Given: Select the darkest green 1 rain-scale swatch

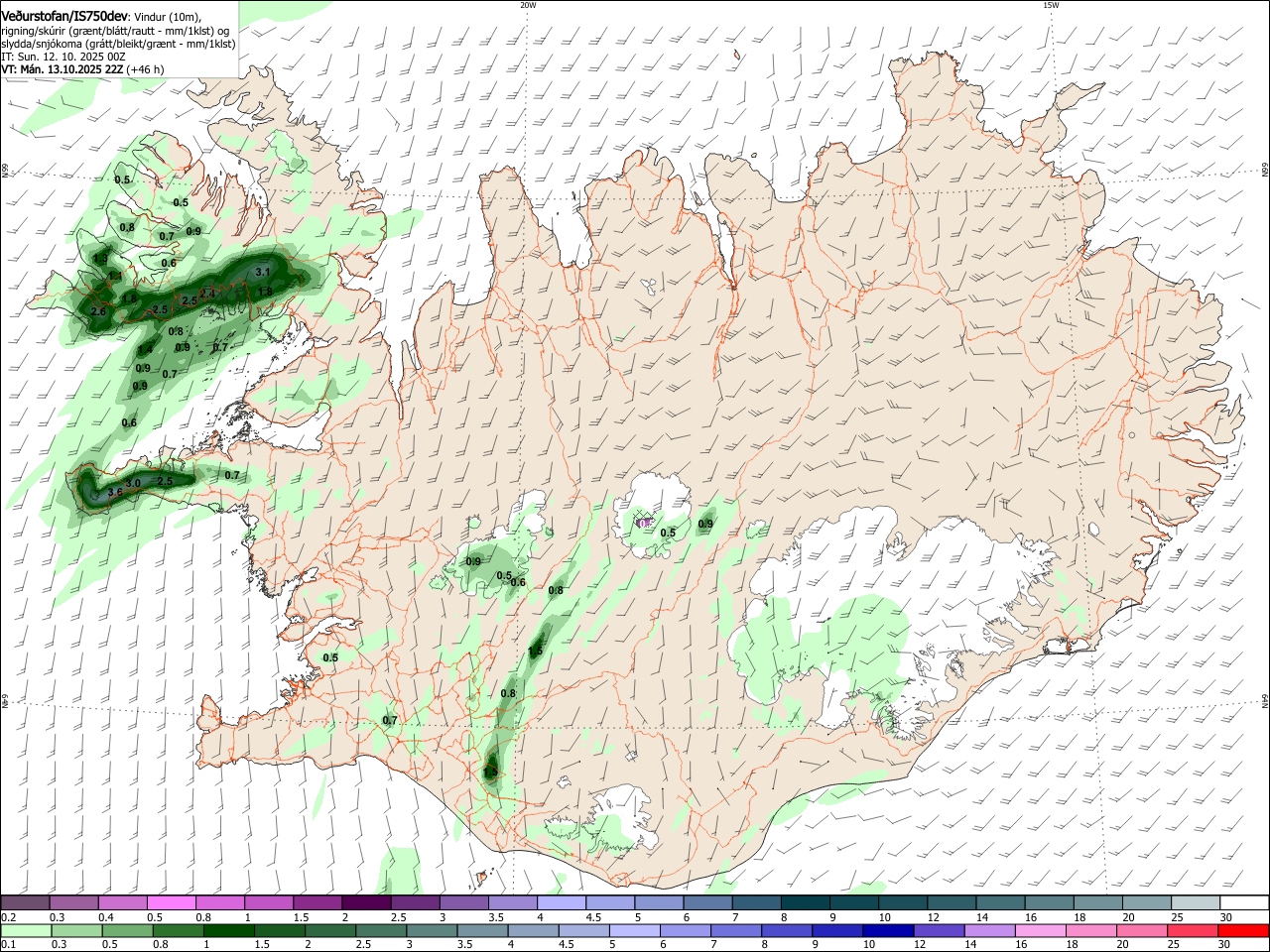Looking at the screenshot, I should (227, 931).
